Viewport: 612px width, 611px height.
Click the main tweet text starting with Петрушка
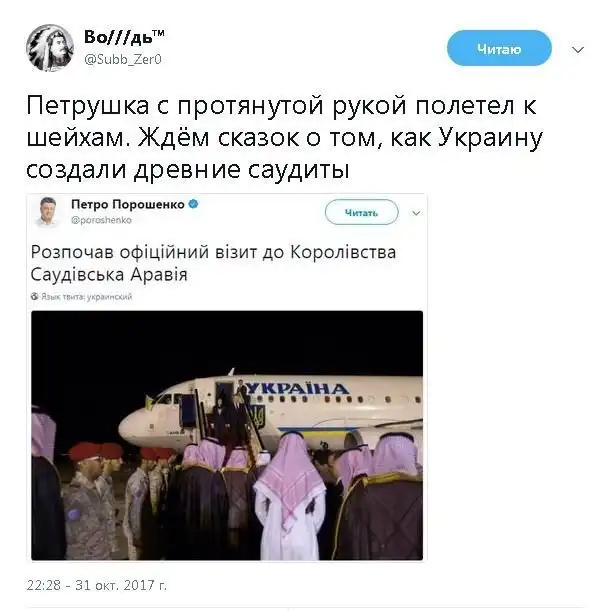[284, 137]
